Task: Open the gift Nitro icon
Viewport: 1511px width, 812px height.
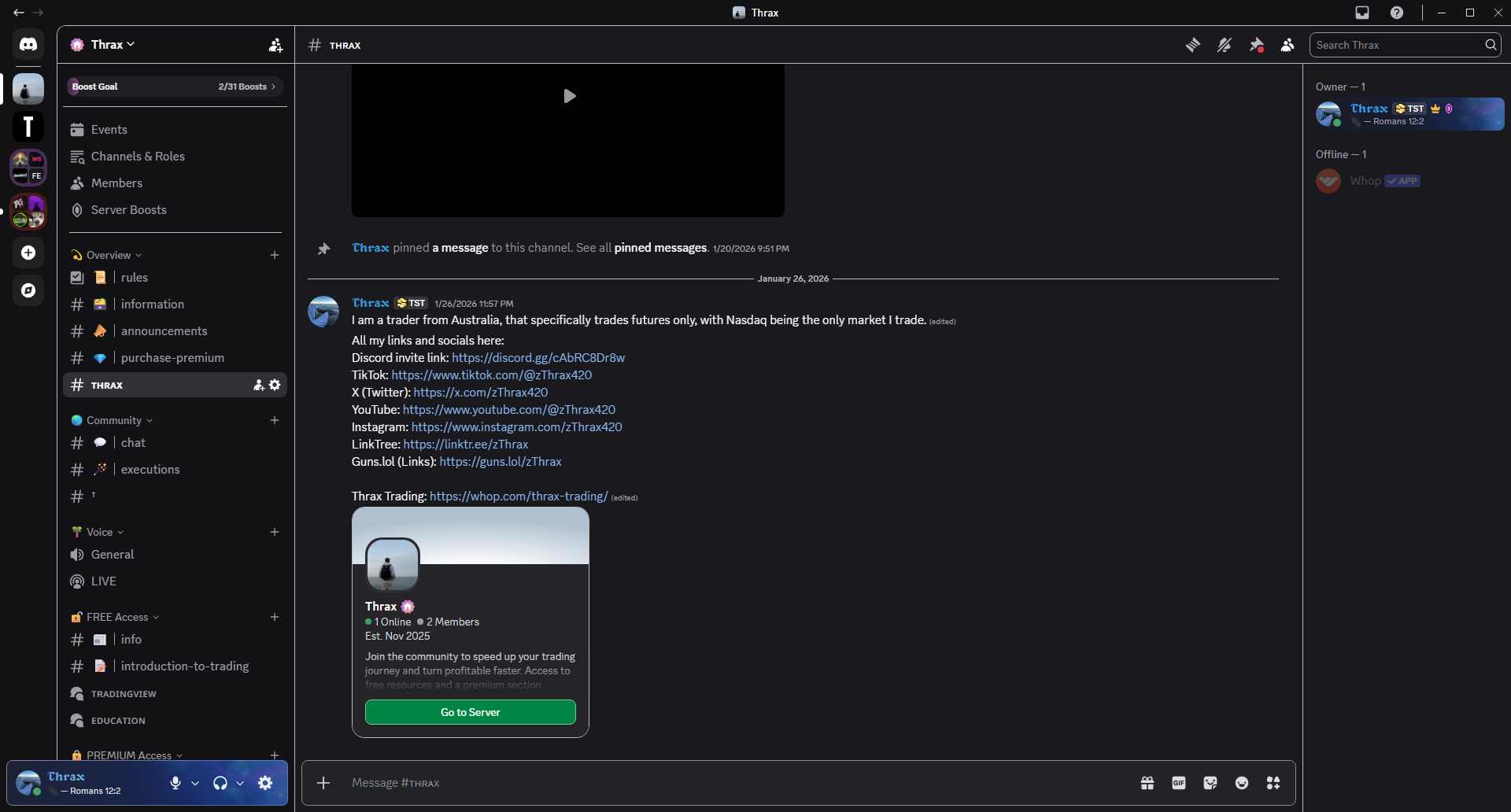Action: pos(1147,783)
